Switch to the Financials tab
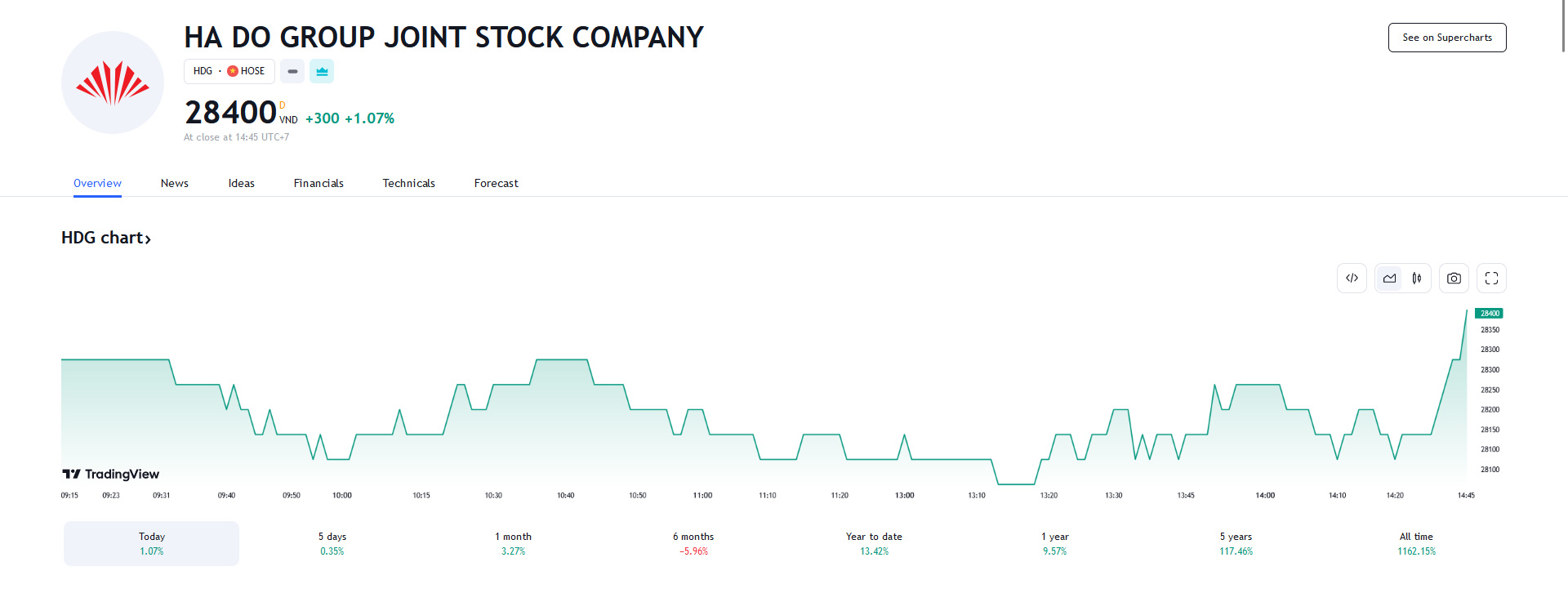1568x611 pixels. point(318,183)
